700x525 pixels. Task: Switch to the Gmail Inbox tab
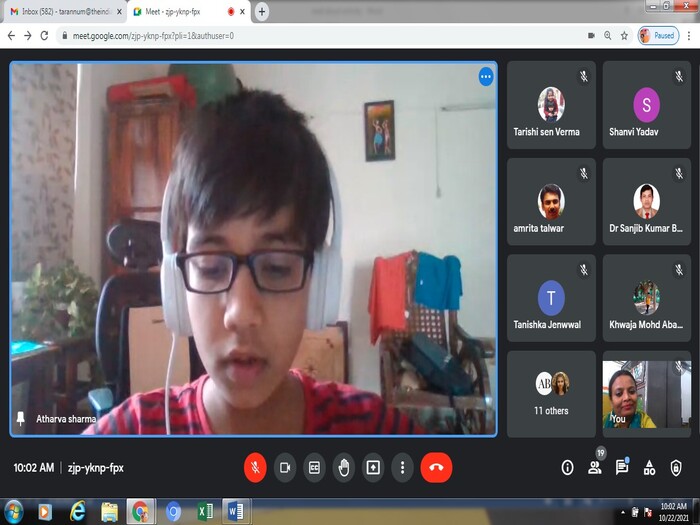[66, 12]
